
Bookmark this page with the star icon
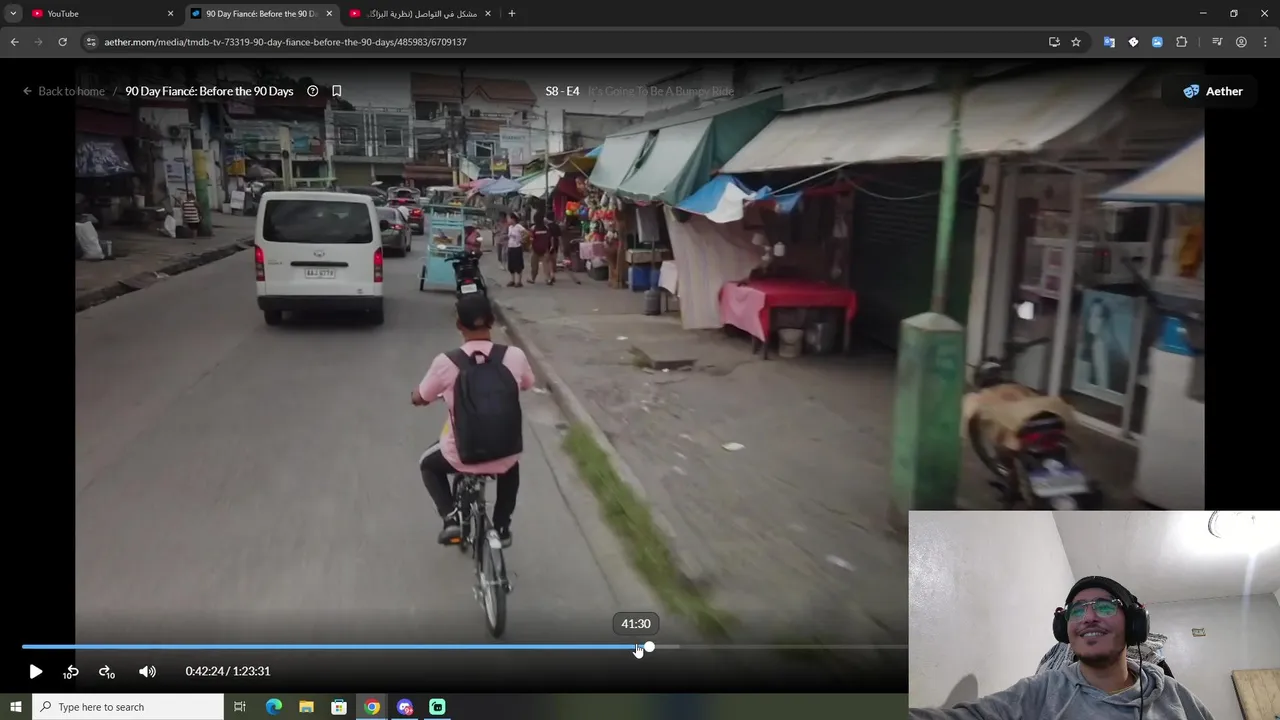(1076, 42)
